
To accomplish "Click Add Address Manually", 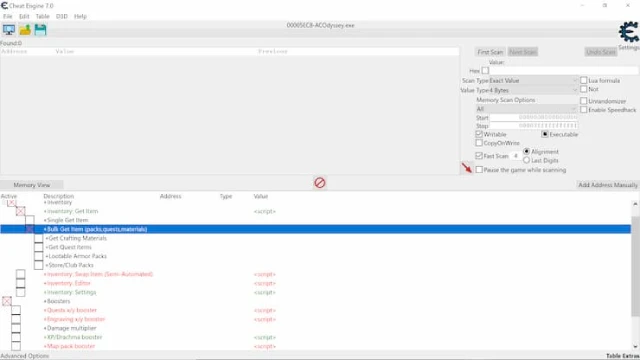I will (x=607, y=185).
